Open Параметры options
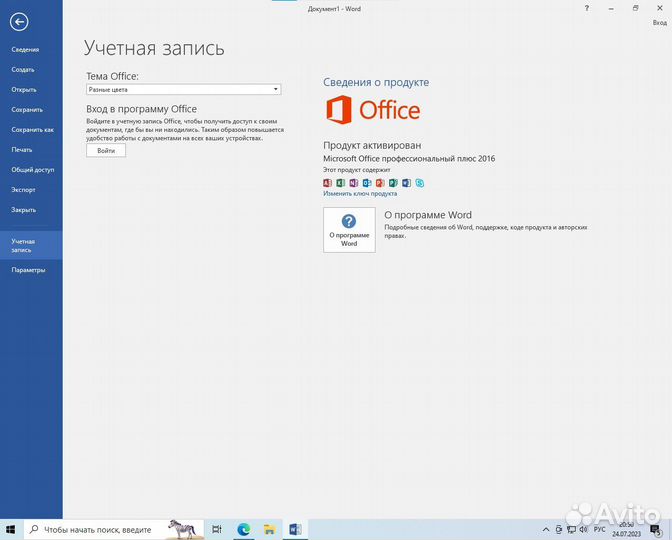The image size is (672, 540). point(28,270)
